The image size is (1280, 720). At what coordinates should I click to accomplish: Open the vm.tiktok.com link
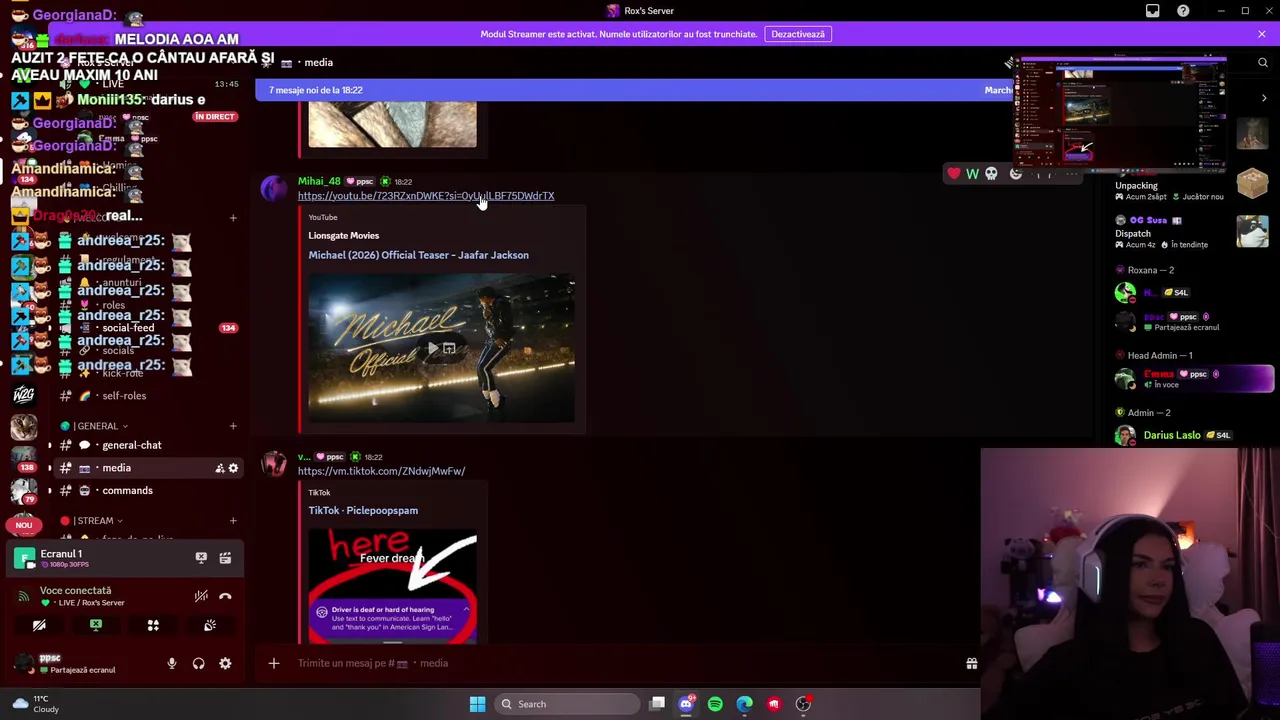[381, 471]
